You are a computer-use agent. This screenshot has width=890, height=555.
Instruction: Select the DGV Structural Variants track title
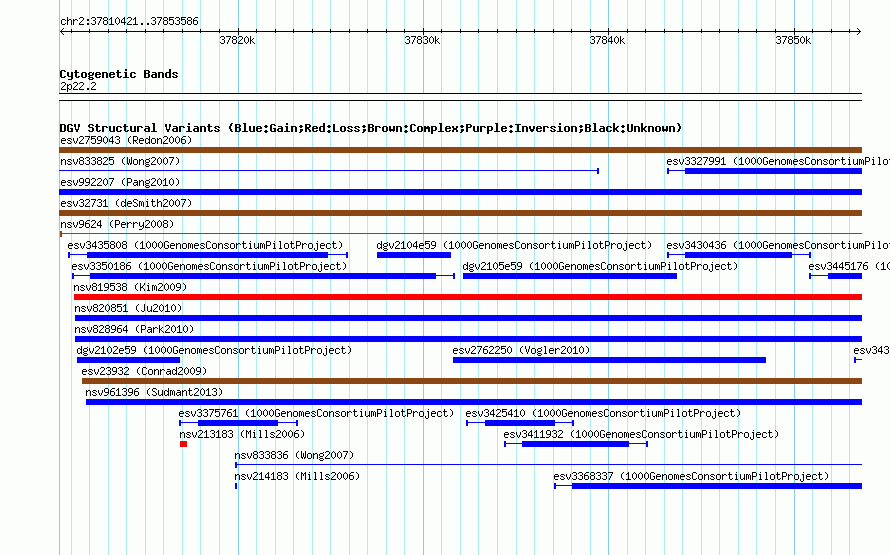point(371,128)
